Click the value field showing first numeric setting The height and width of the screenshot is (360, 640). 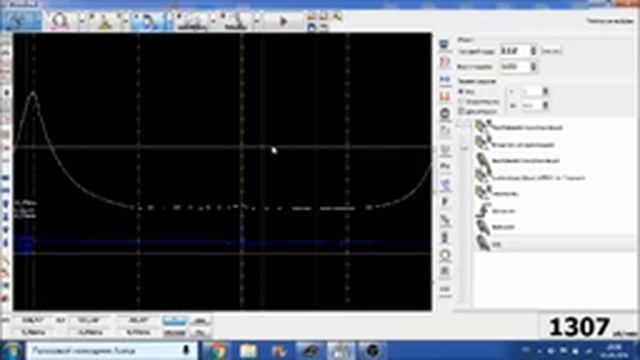(x=514, y=51)
